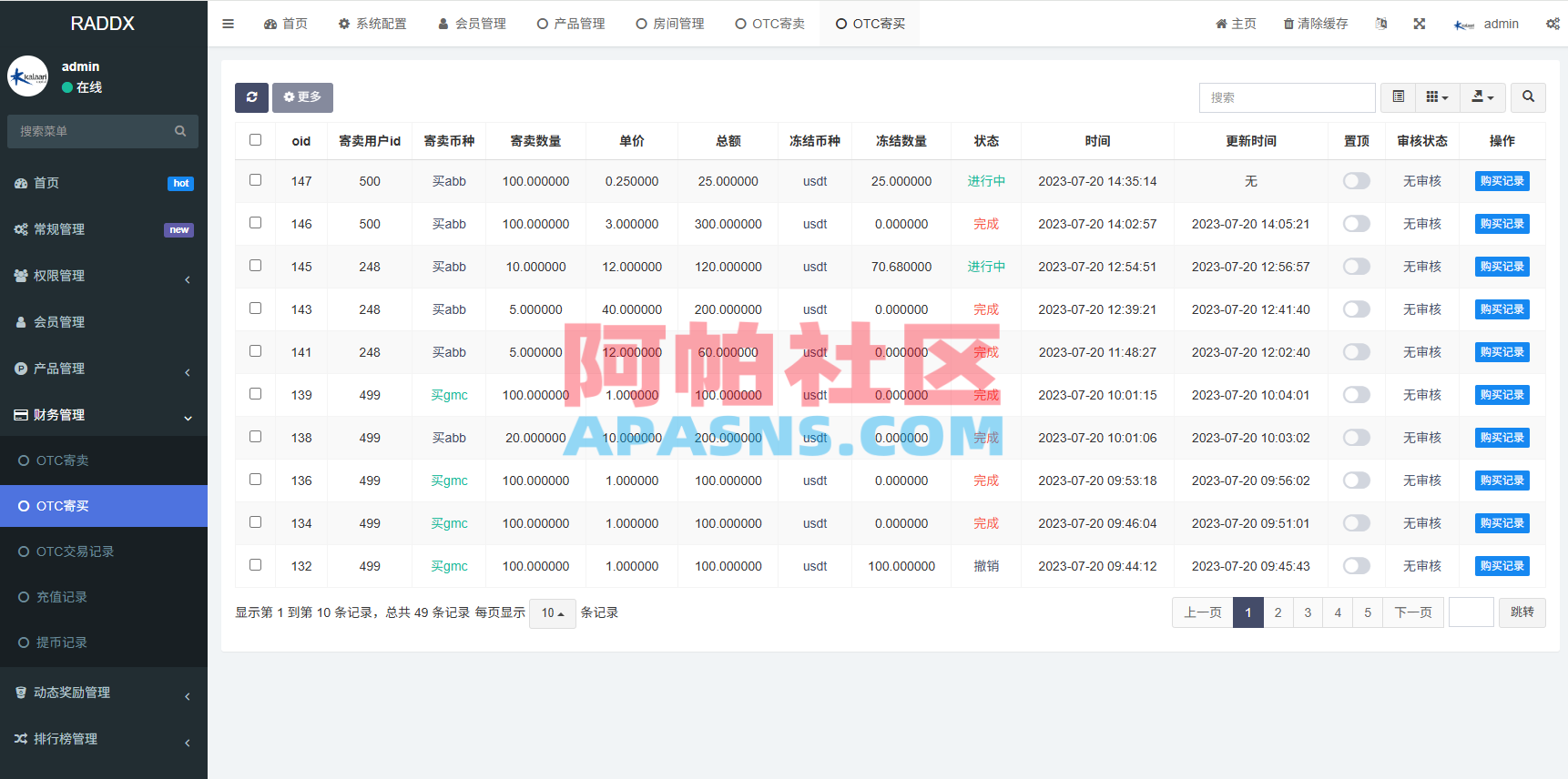1568x779 pixels.
Task: Click 清除缓存 trash item in header
Action: tap(1316, 24)
